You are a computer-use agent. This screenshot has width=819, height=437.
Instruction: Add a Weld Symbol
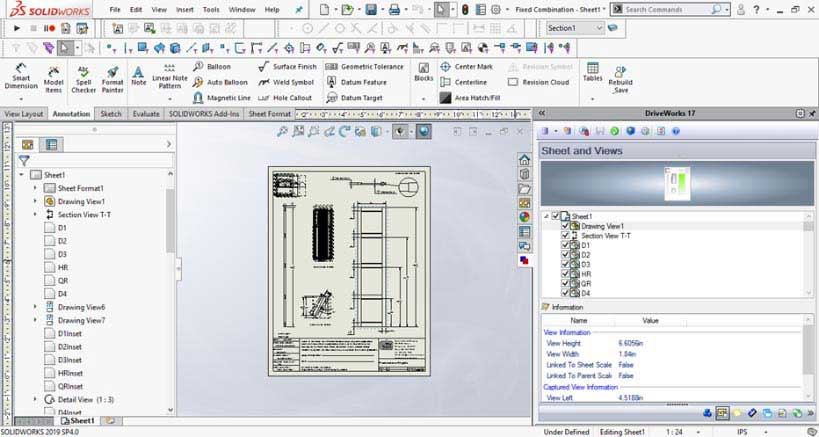click(286, 82)
